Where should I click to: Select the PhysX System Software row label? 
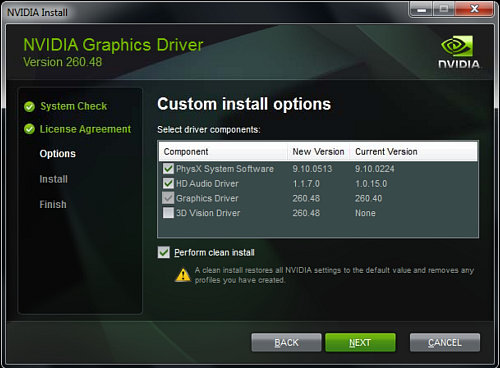point(225,169)
